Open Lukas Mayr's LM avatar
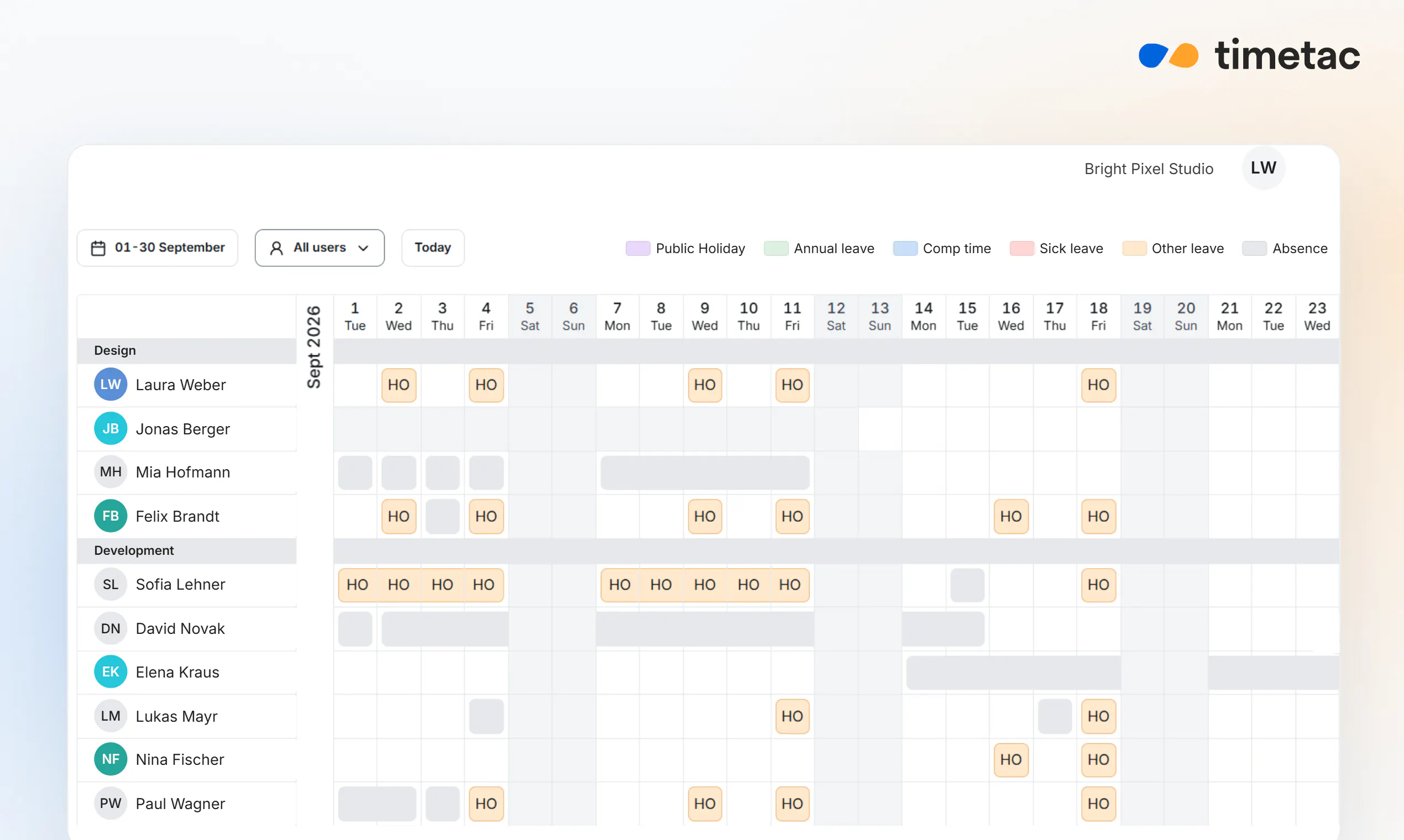The width and height of the screenshot is (1404, 840). 111,716
